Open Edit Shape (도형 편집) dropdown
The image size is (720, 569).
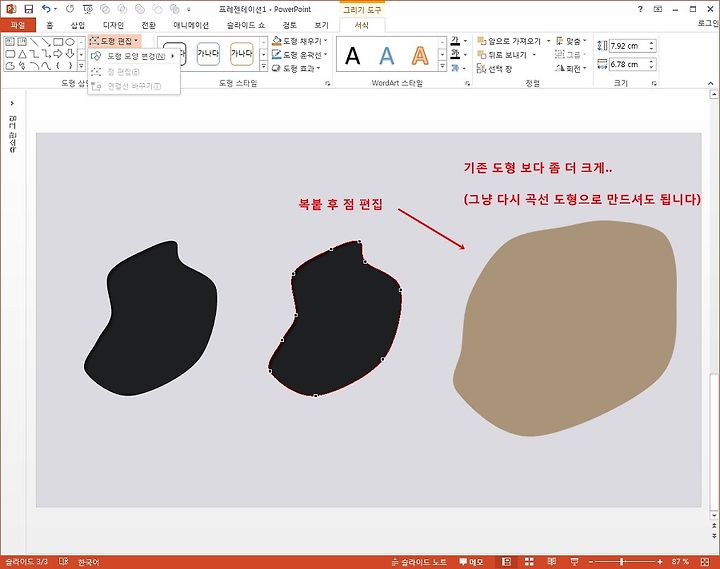click(x=114, y=41)
